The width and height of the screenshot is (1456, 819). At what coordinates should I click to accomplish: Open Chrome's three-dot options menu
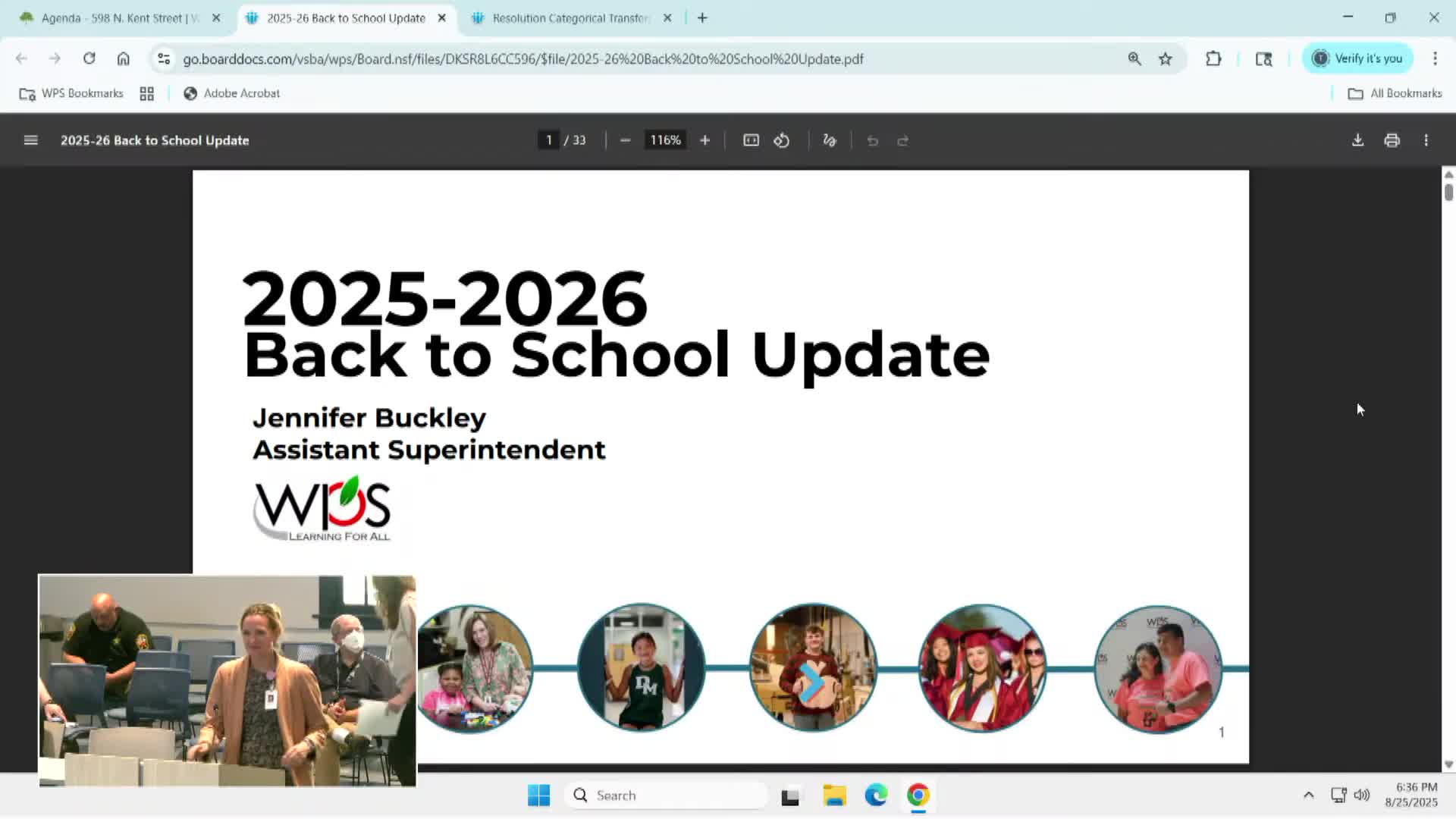click(x=1435, y=58)
